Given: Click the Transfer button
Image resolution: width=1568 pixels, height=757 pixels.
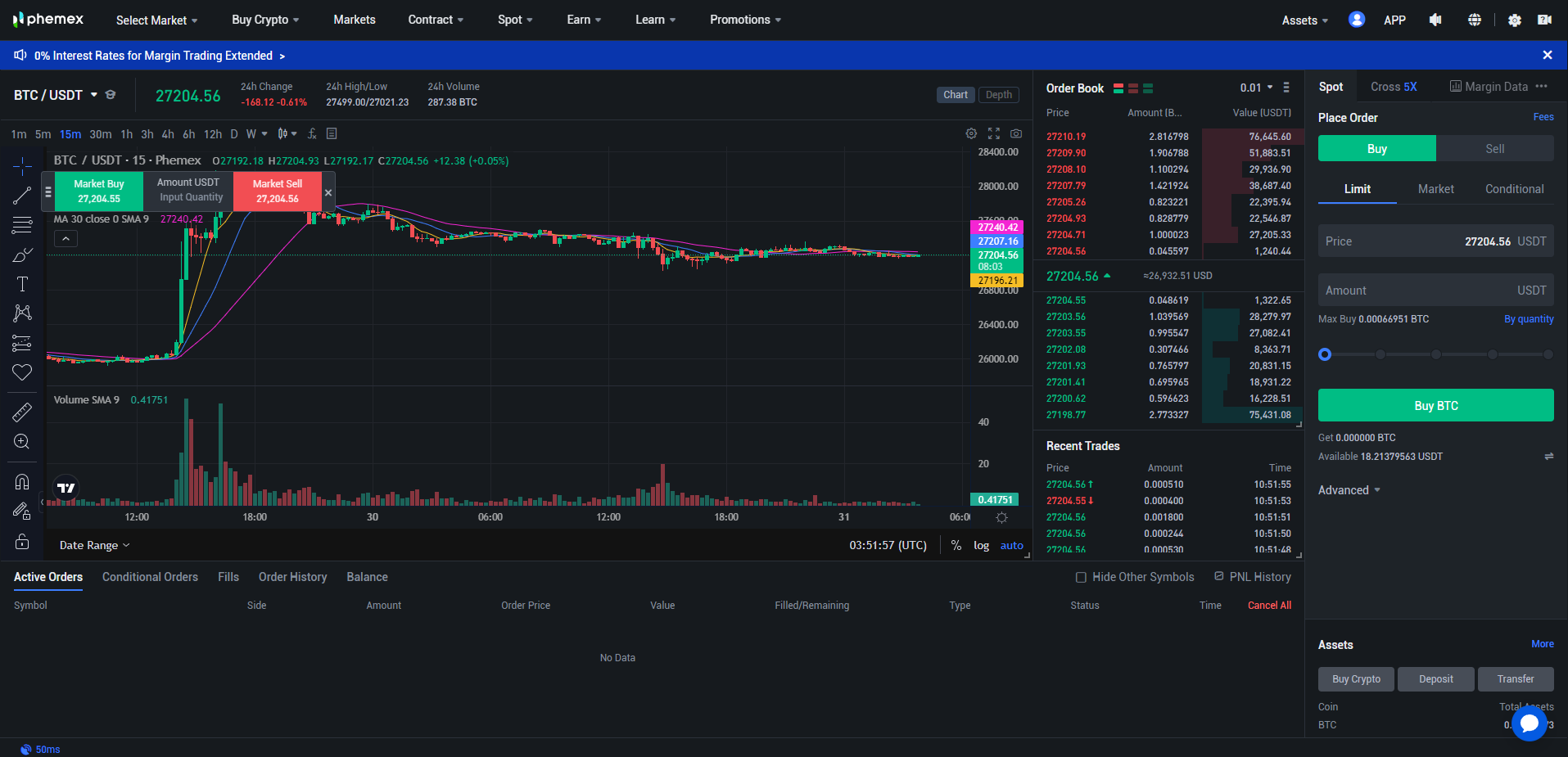Looking at the screenshot, I should pyautogui.click(x=1516, y=679).
